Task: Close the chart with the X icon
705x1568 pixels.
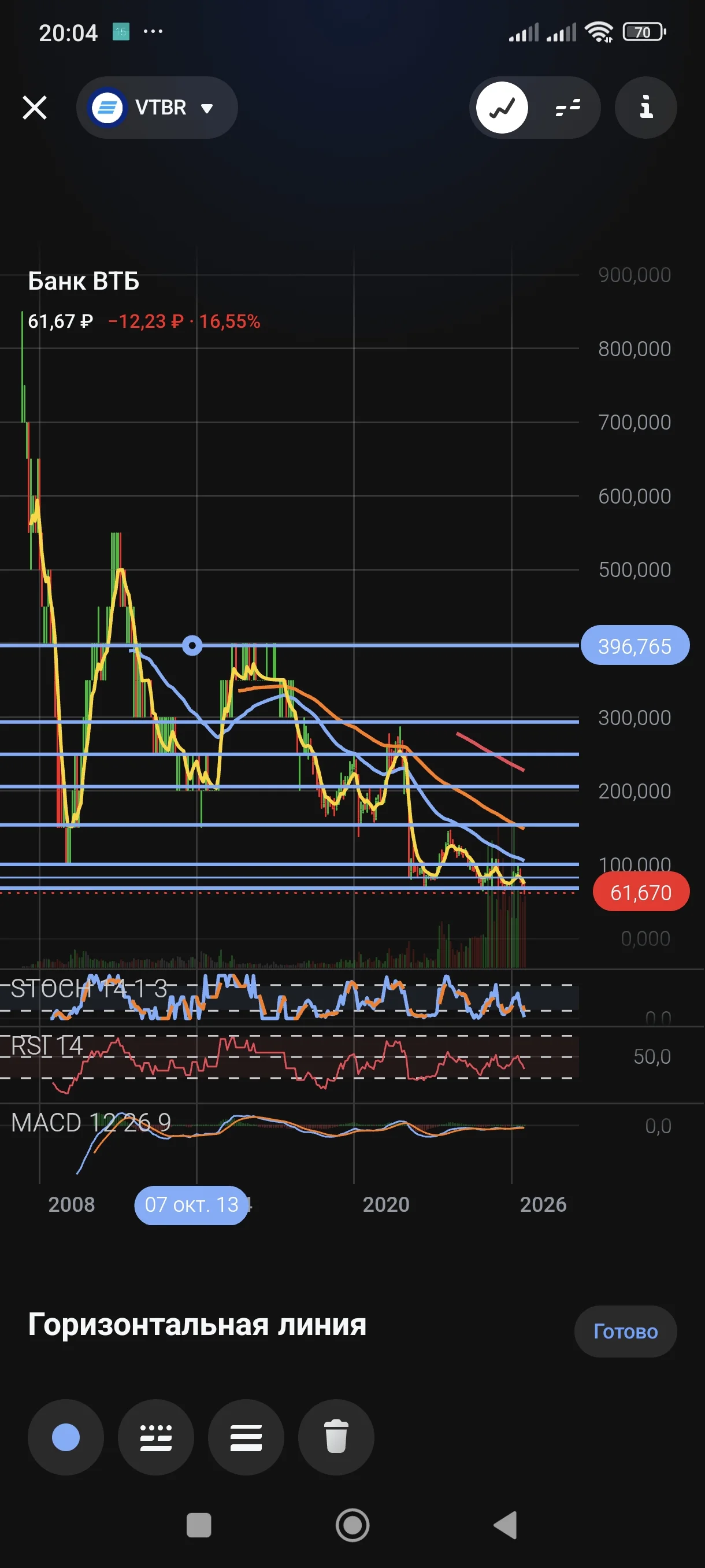Action: pyautogui.click(x=35, y=108)
